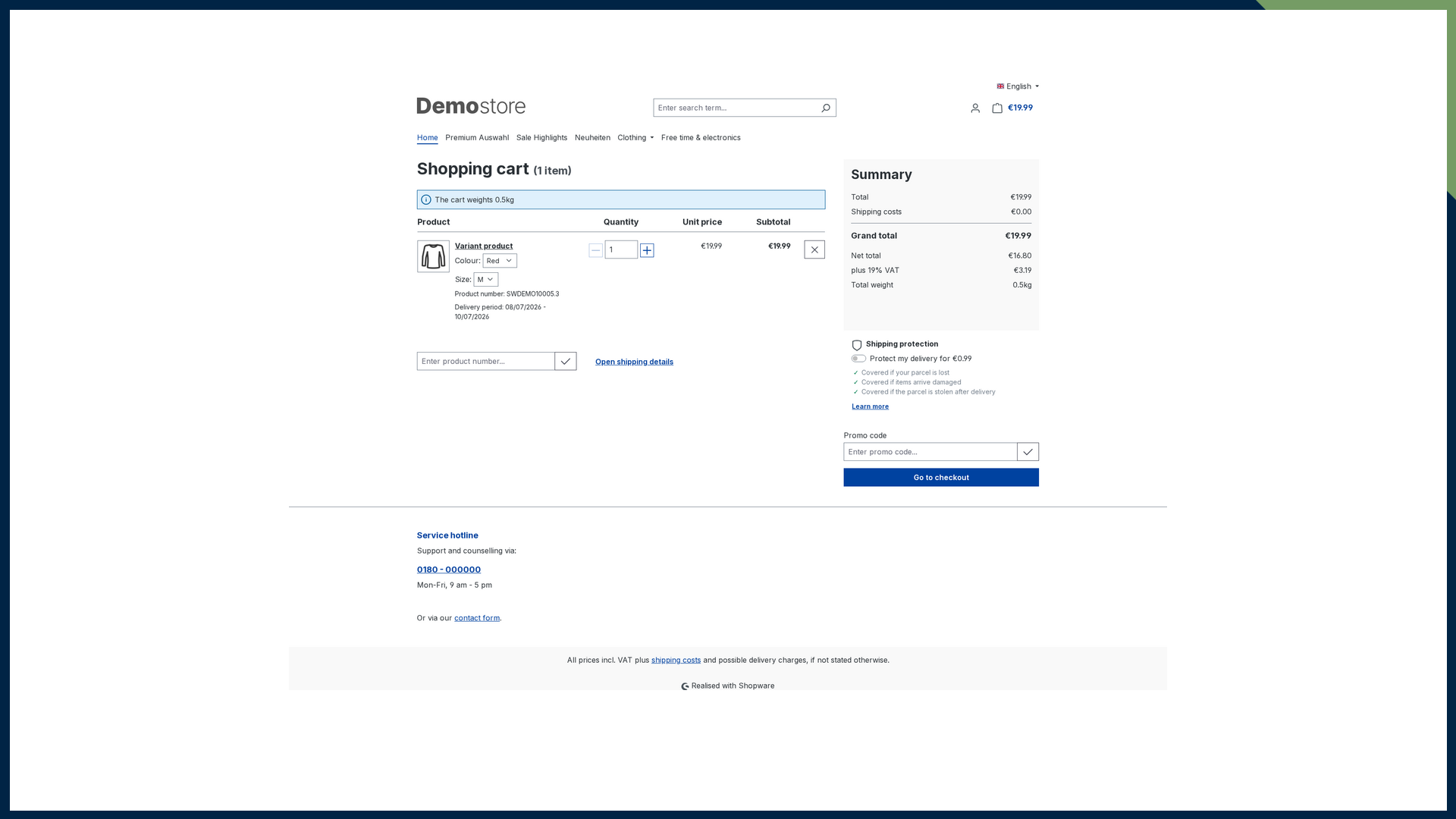
Task: Click 'Covered if your parcel is lost'
Action: pyautogui.click(x=905, y=373)
